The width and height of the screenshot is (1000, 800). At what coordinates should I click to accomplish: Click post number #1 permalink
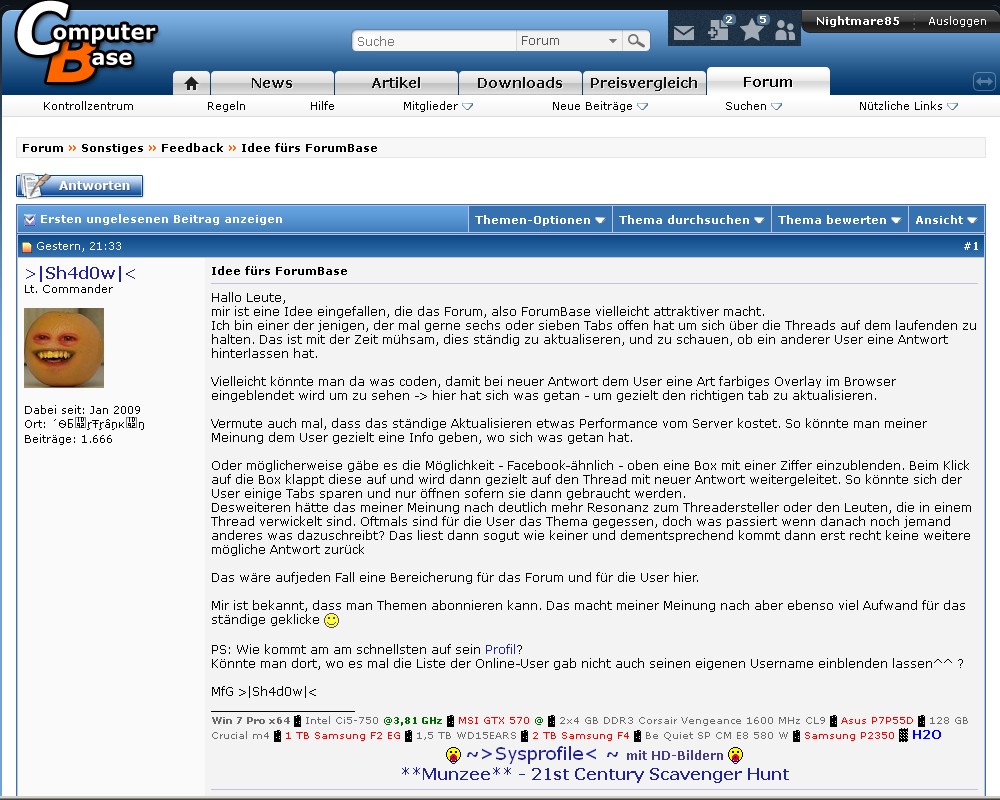point(971,246)
